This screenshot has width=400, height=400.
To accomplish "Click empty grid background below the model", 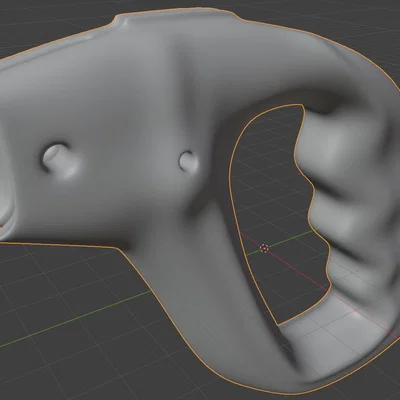I will (83, 353).
